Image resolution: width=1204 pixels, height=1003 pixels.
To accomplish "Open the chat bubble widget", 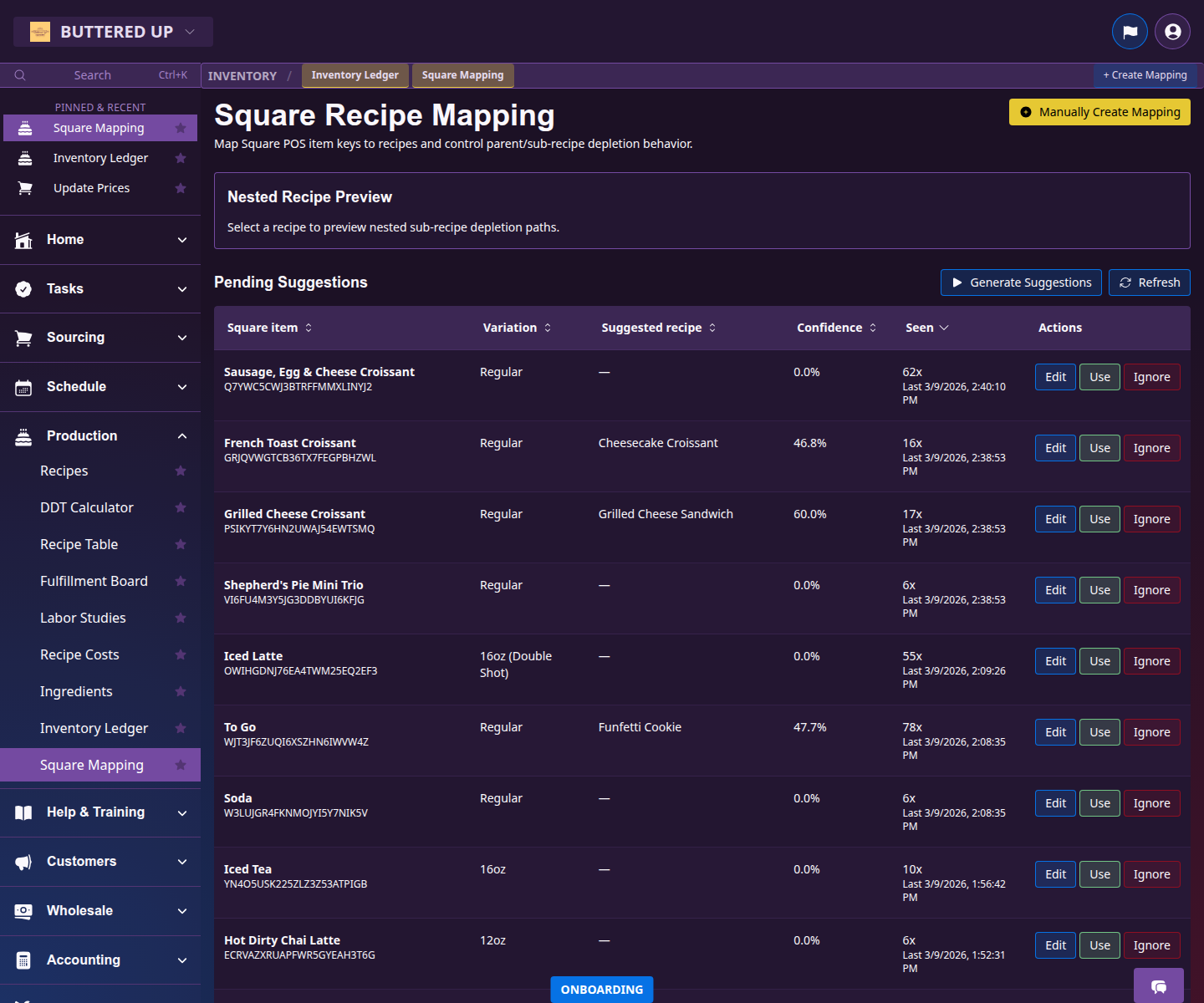I will pos(1158,987).
